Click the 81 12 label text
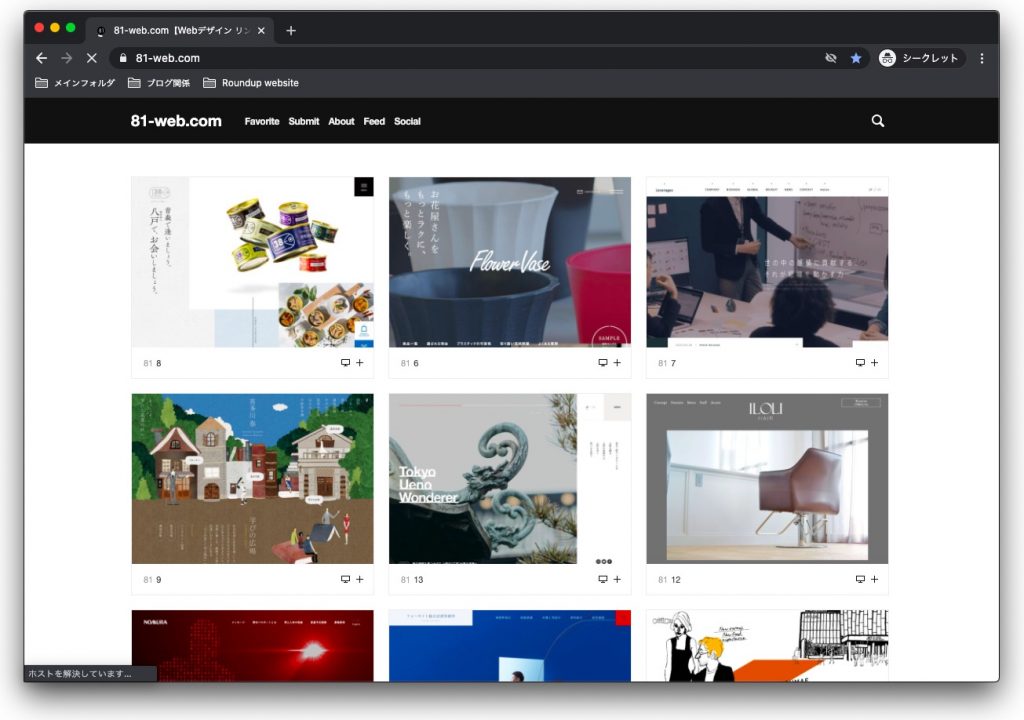 pos(669,580)
